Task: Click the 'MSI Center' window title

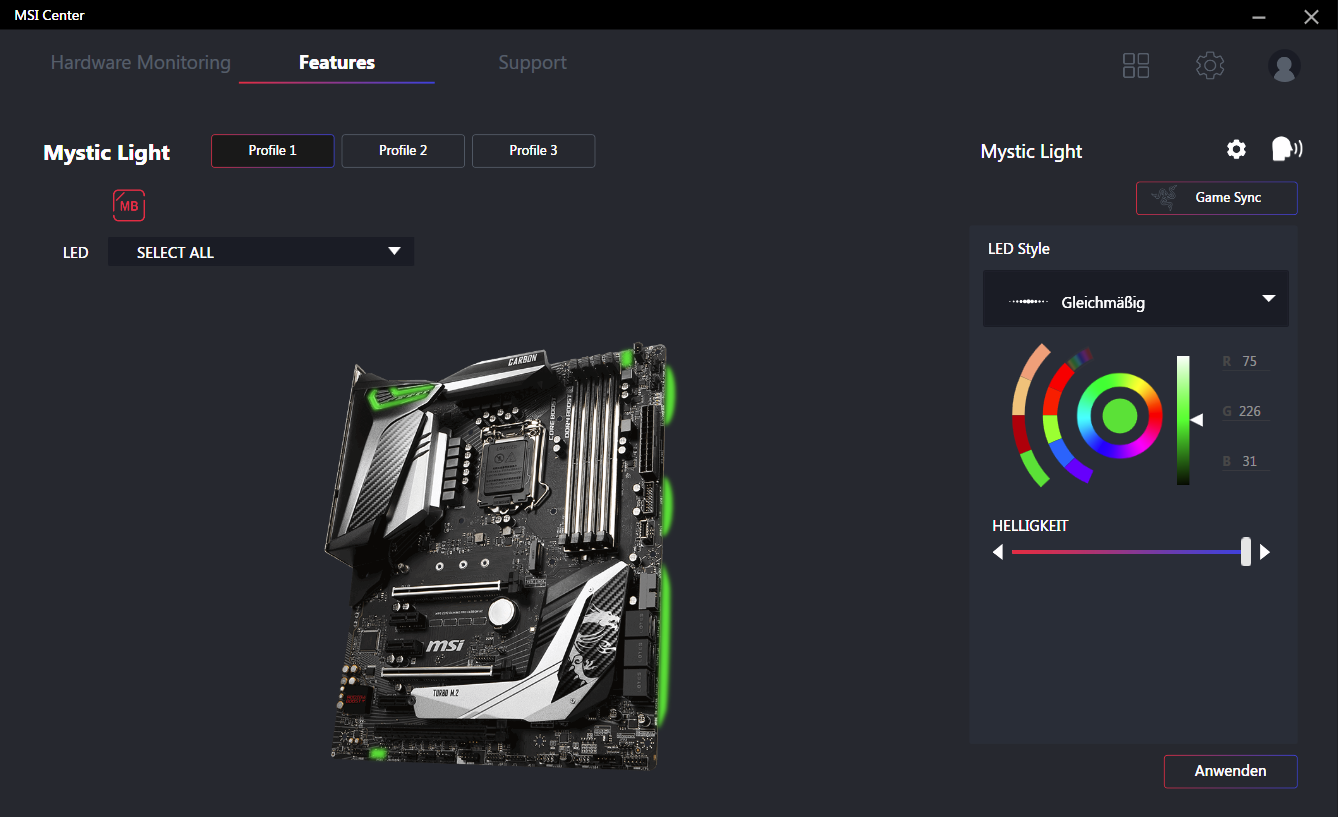Action: pos(49,16)
